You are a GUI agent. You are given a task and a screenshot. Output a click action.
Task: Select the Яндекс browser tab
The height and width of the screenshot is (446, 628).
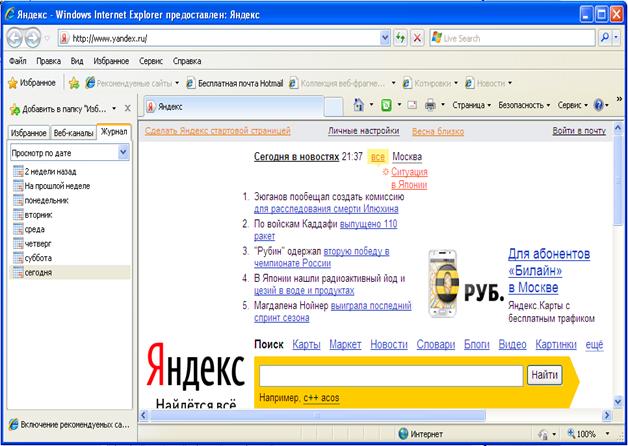(x=233, y=106)
